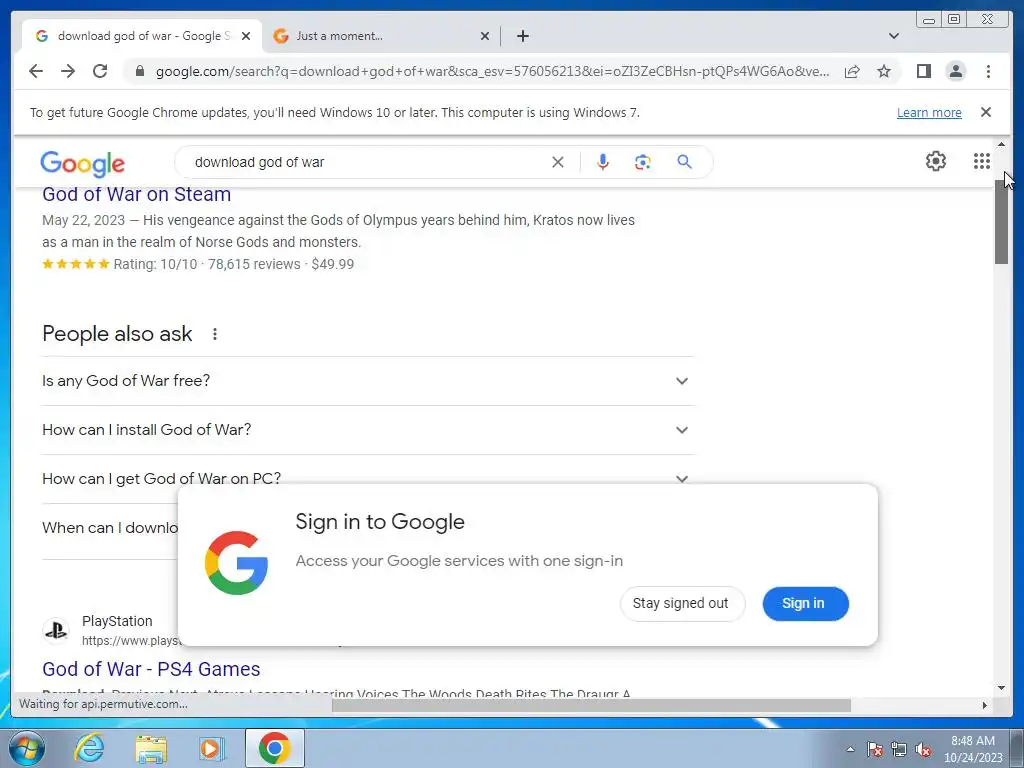
Task: Choose 'Stay signed out' in the dialog
Action: pos(681,603)
